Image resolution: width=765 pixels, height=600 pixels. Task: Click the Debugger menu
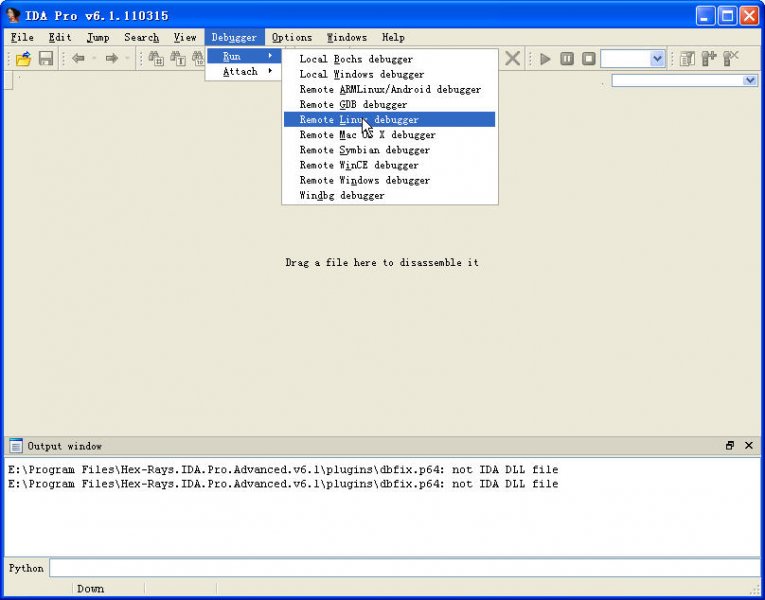coord(234,38)
